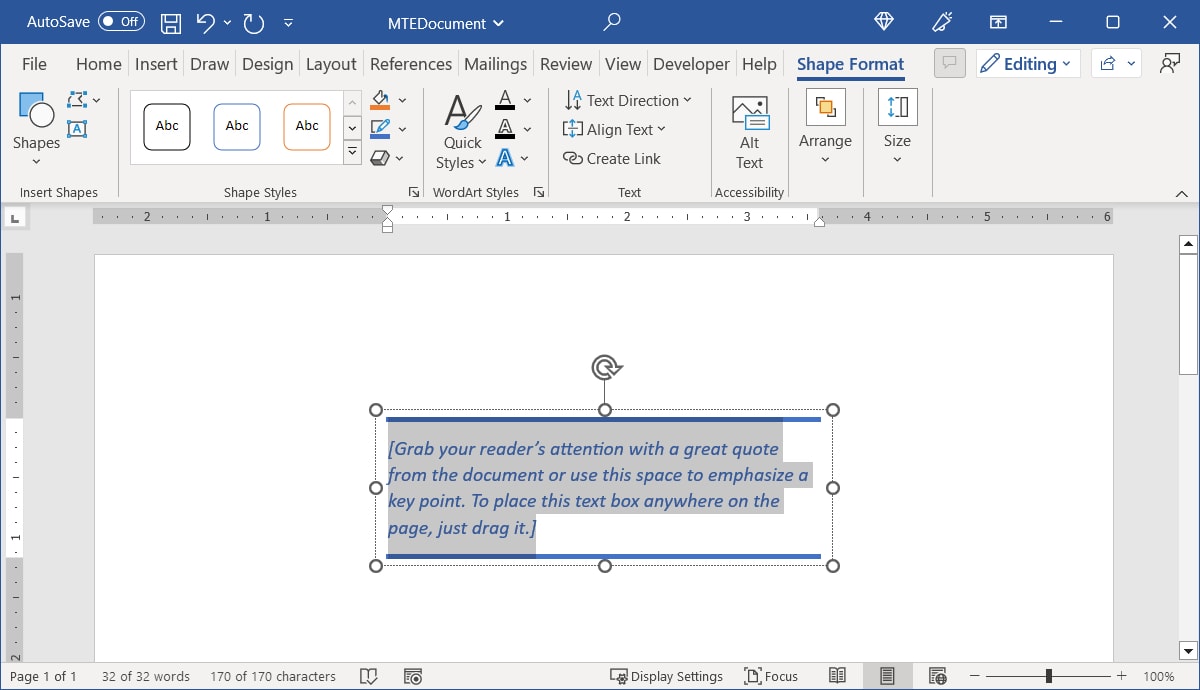
Task: Open the Alt Text pane
Action: tap(749, 130)
